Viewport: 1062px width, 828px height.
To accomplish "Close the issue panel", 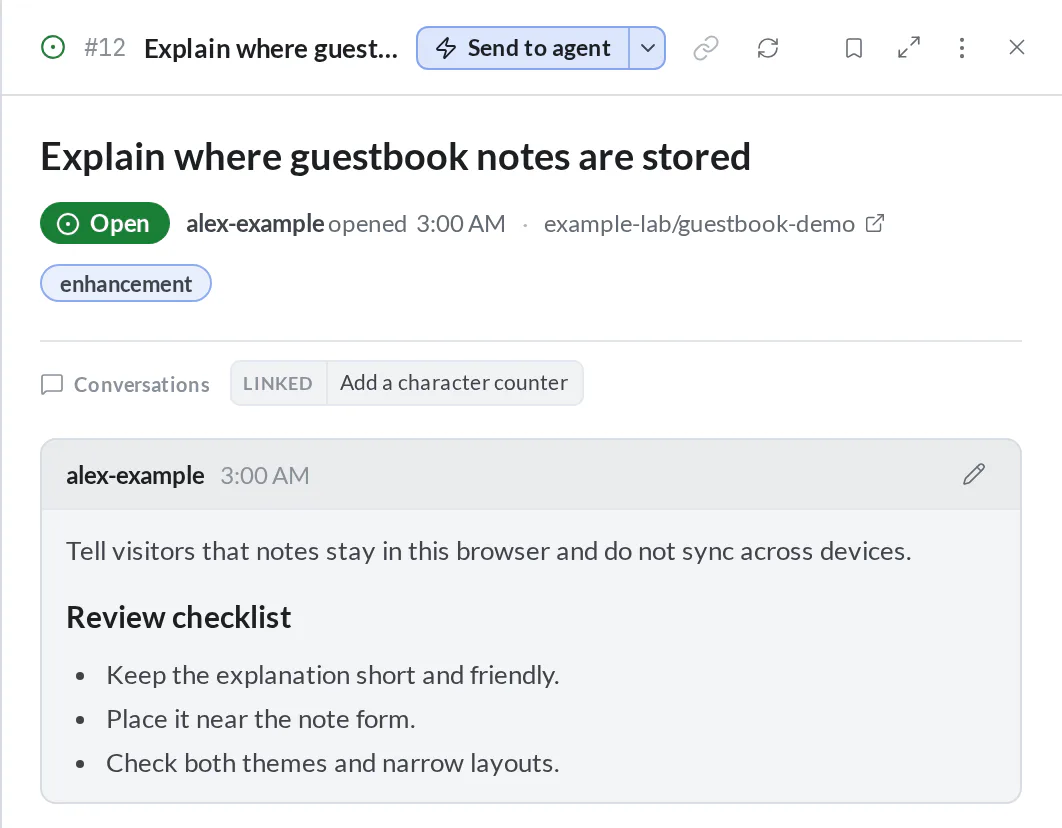I will point(1017,47).
